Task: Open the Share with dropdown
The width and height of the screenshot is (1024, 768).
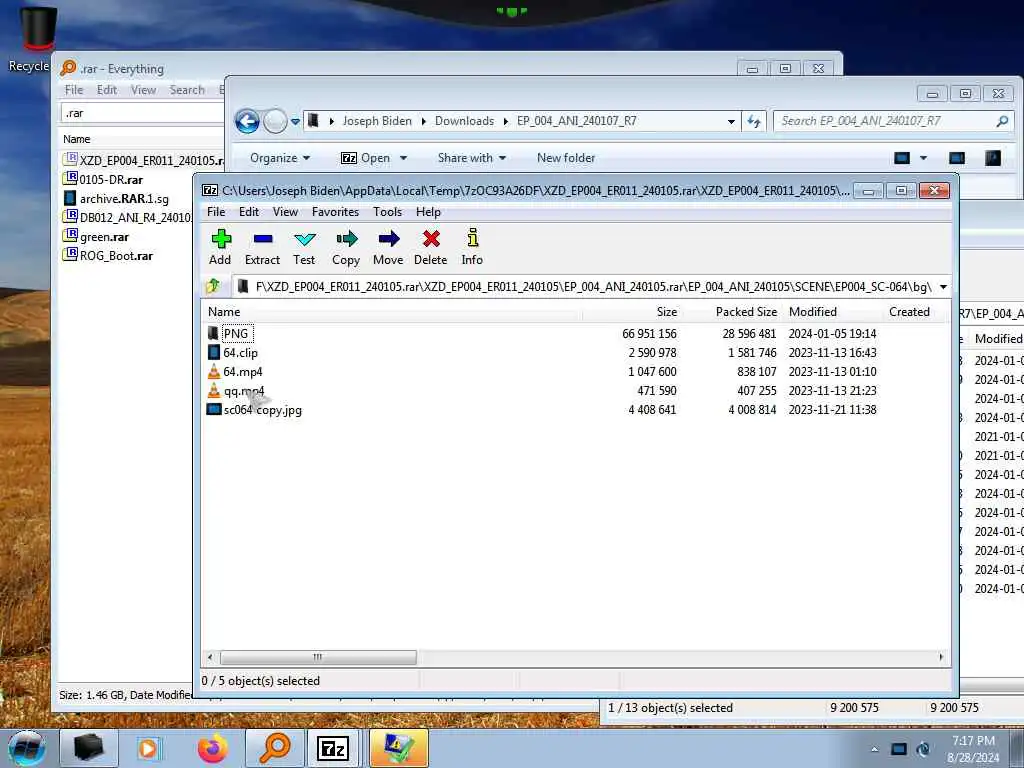Action: coord(472,158)
